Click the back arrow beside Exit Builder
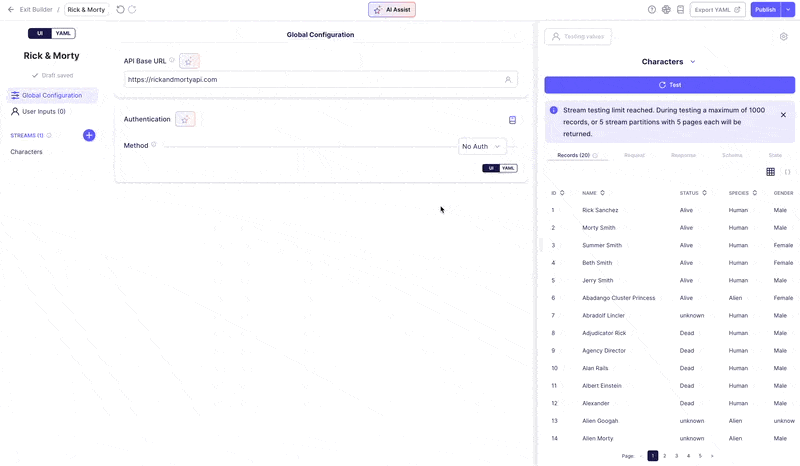This screenshot has width=800, height=466. point(11,10)
